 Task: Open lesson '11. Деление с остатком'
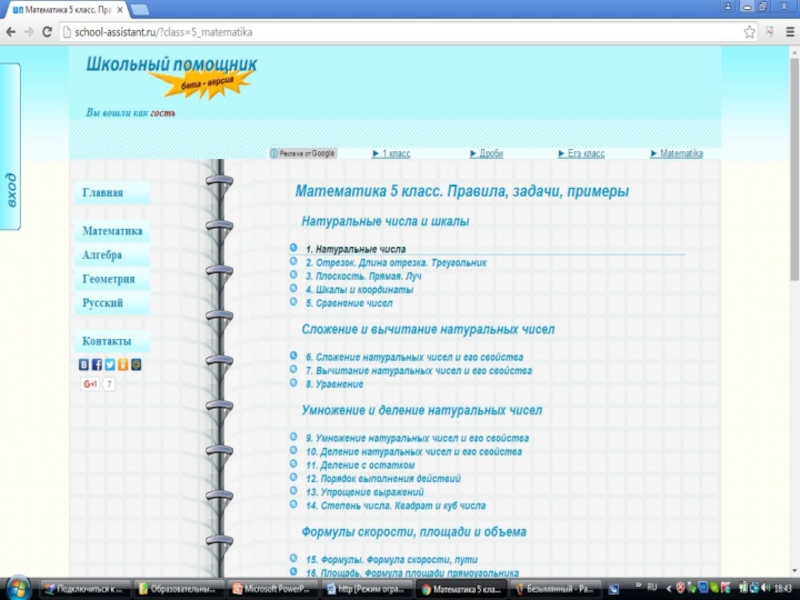click(x=360, y=465)
